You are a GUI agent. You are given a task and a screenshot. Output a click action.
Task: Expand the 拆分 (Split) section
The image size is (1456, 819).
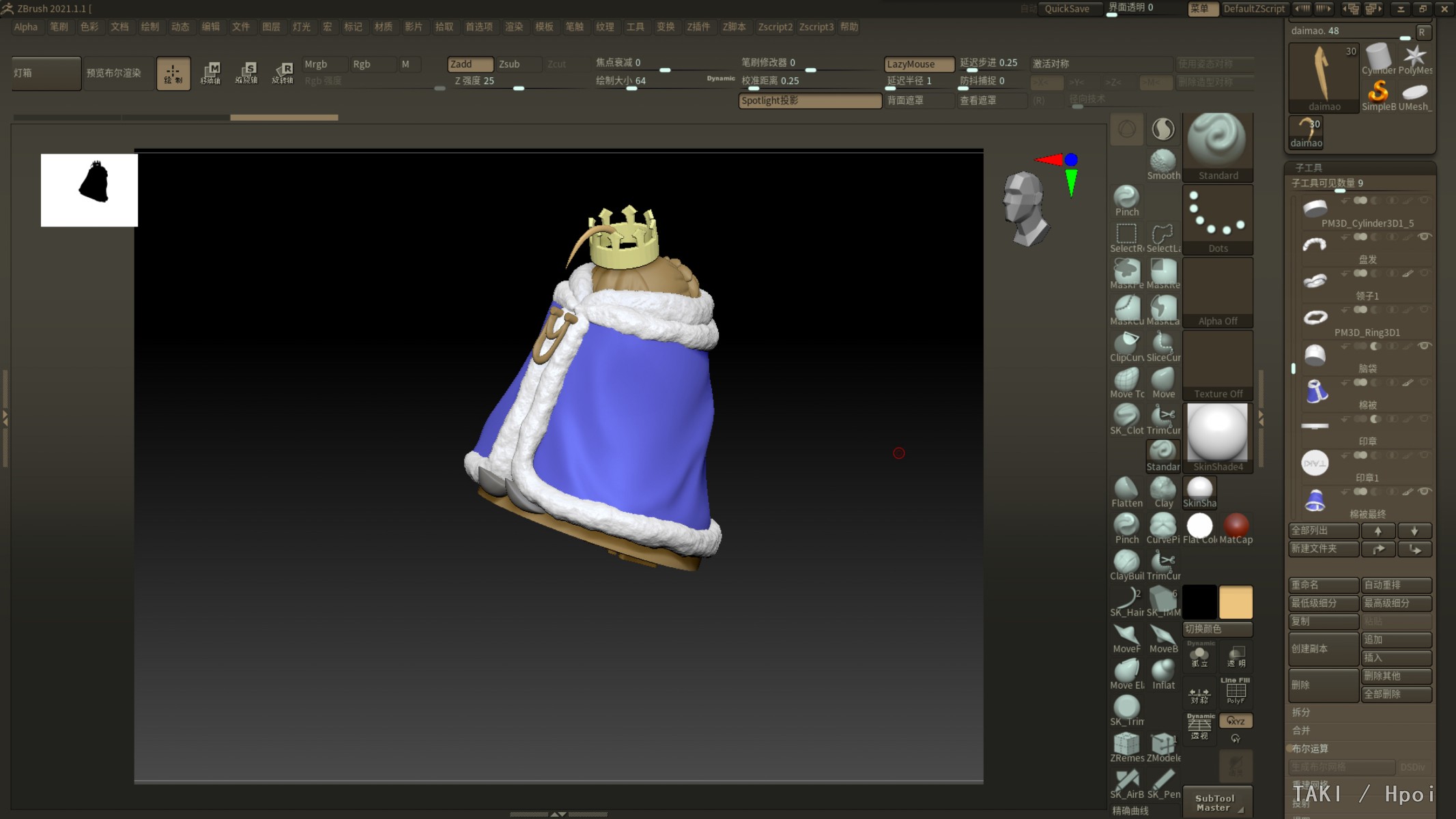tap(1301, 712)
